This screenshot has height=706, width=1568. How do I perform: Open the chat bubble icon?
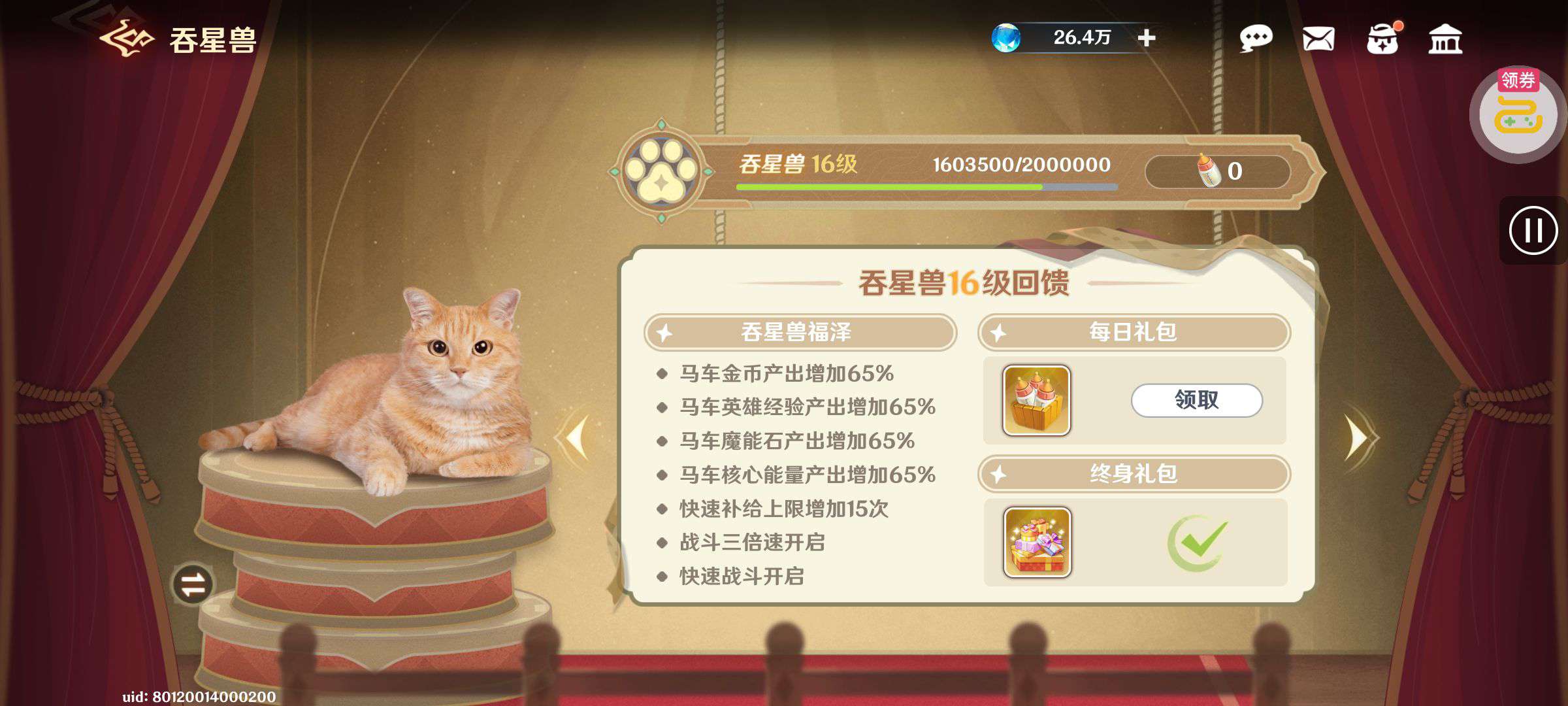1256,39
